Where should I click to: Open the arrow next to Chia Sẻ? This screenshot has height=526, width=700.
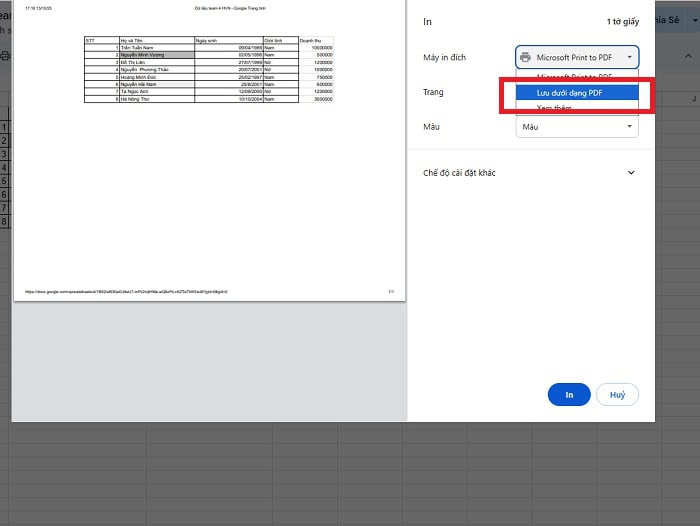pyautogui.click(x=694, y=20)
